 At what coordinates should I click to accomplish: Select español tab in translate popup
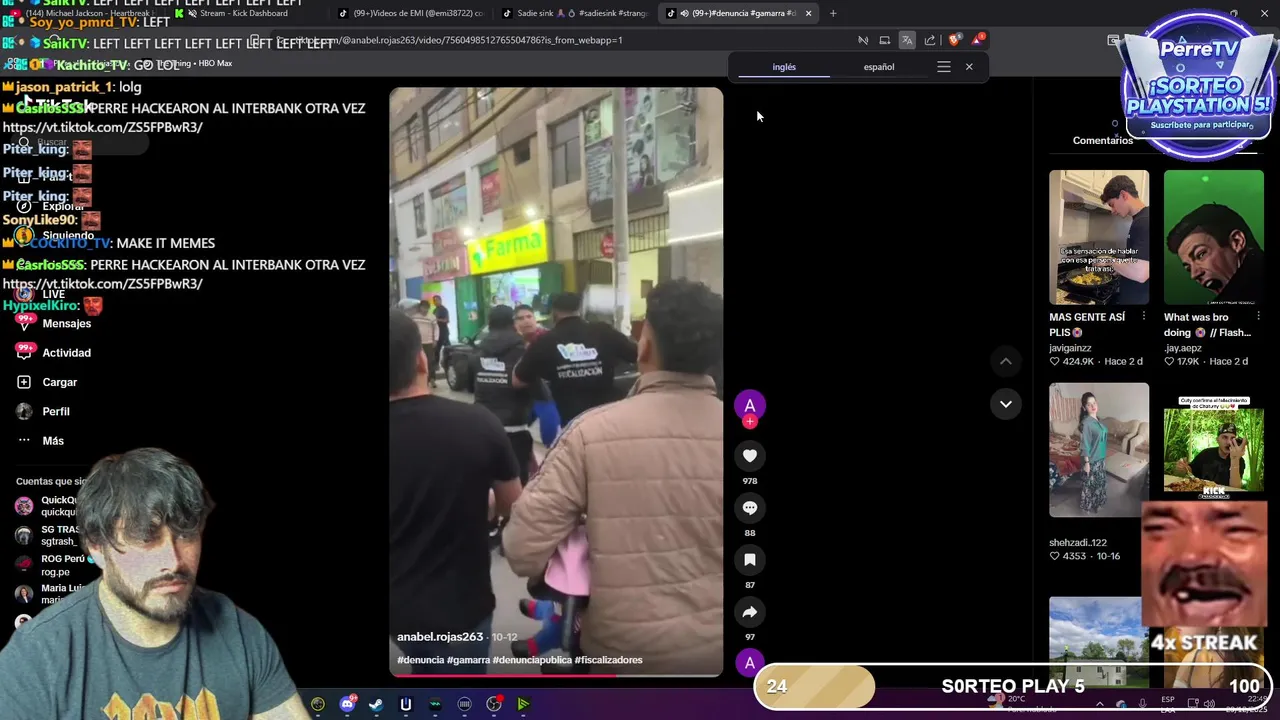pos(879,67)
